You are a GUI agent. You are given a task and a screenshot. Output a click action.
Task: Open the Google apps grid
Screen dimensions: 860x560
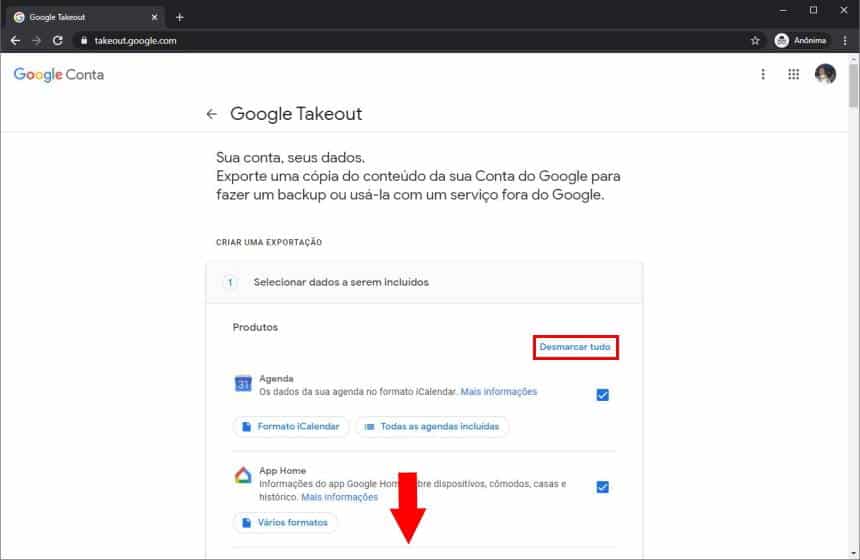(x=794, y=74)
